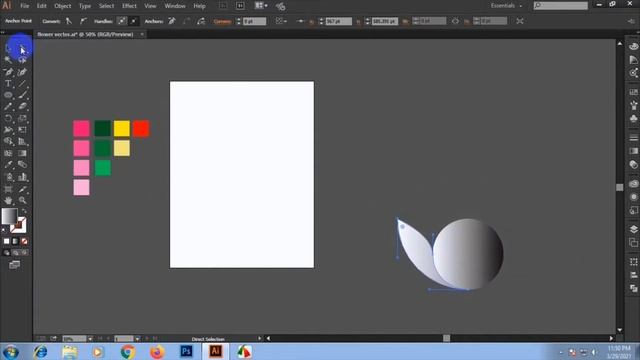Select the Curvature tool
This screenshot has height=360, width=640.
point(22,72)
